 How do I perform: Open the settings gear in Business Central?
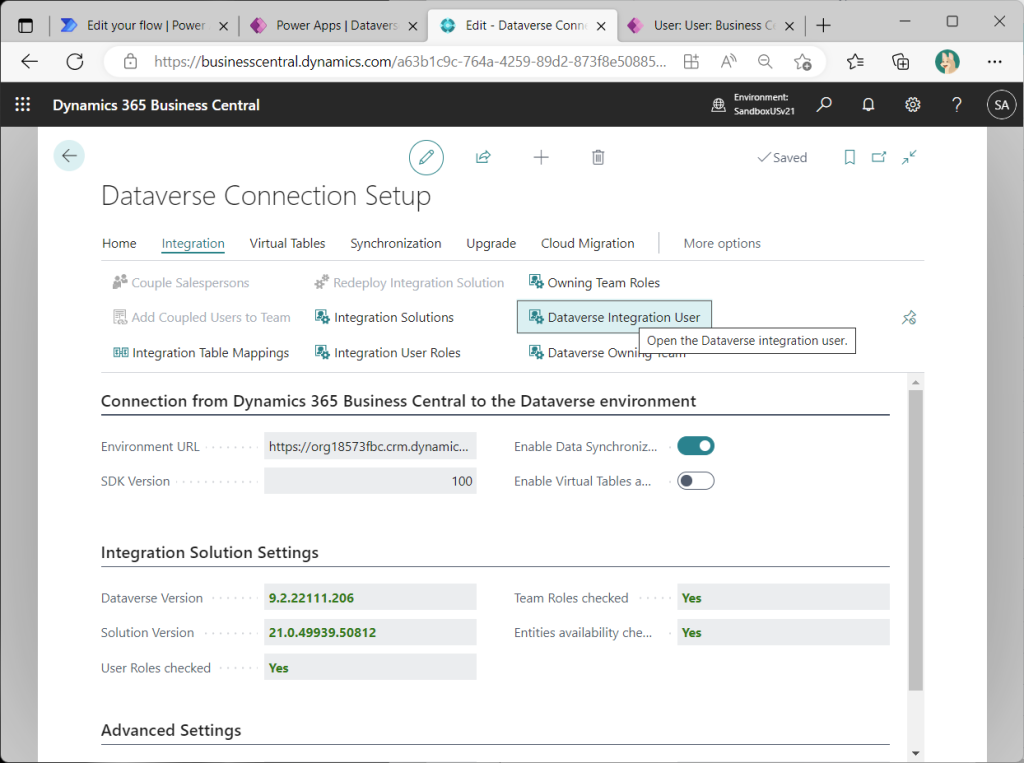pos(912,105)
